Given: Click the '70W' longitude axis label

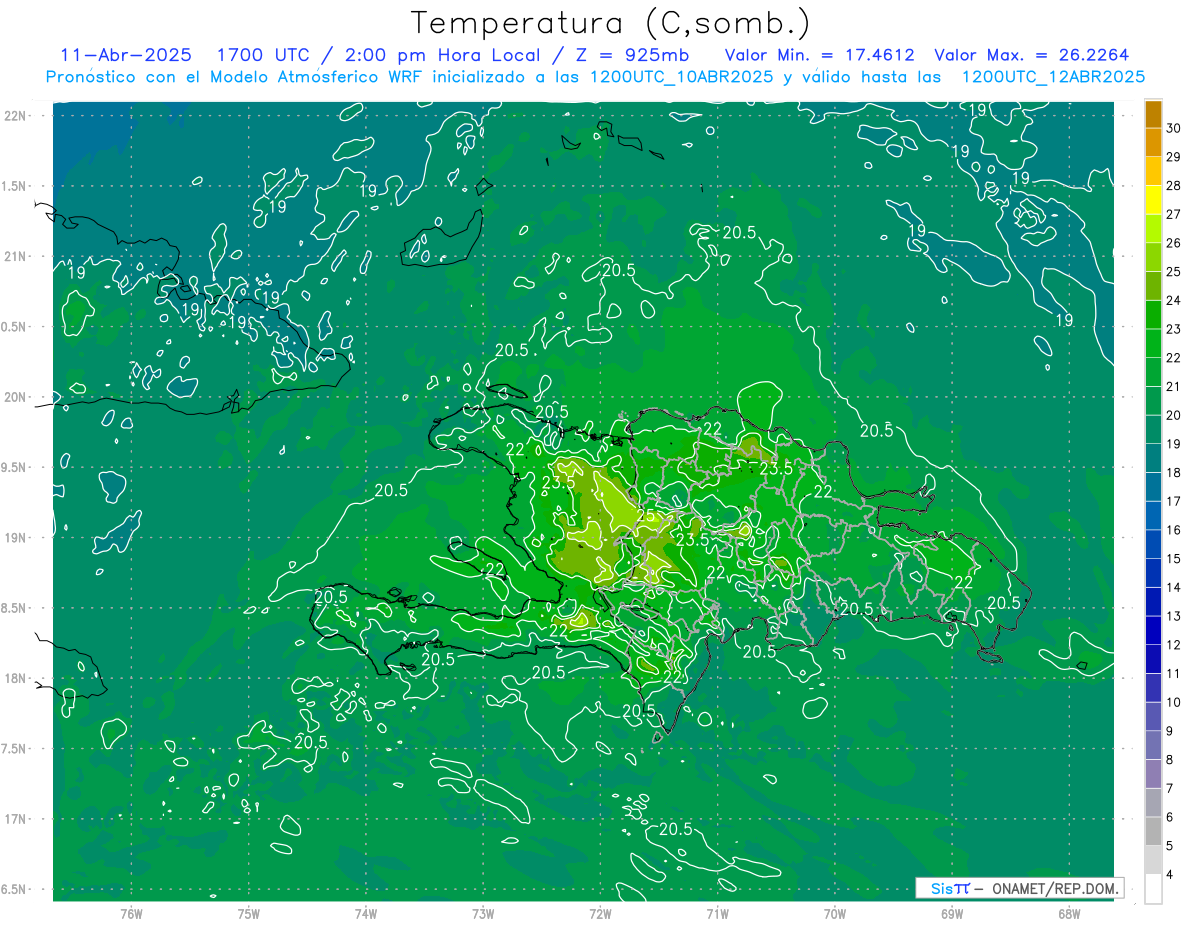Looking at the screenshot, I should pos(835,914).
